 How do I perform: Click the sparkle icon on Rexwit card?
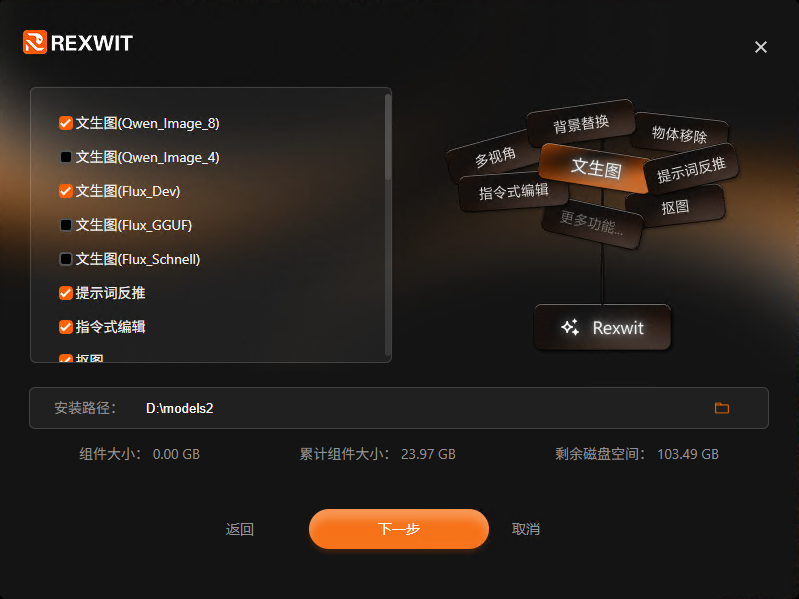click(x=570, y=327)
